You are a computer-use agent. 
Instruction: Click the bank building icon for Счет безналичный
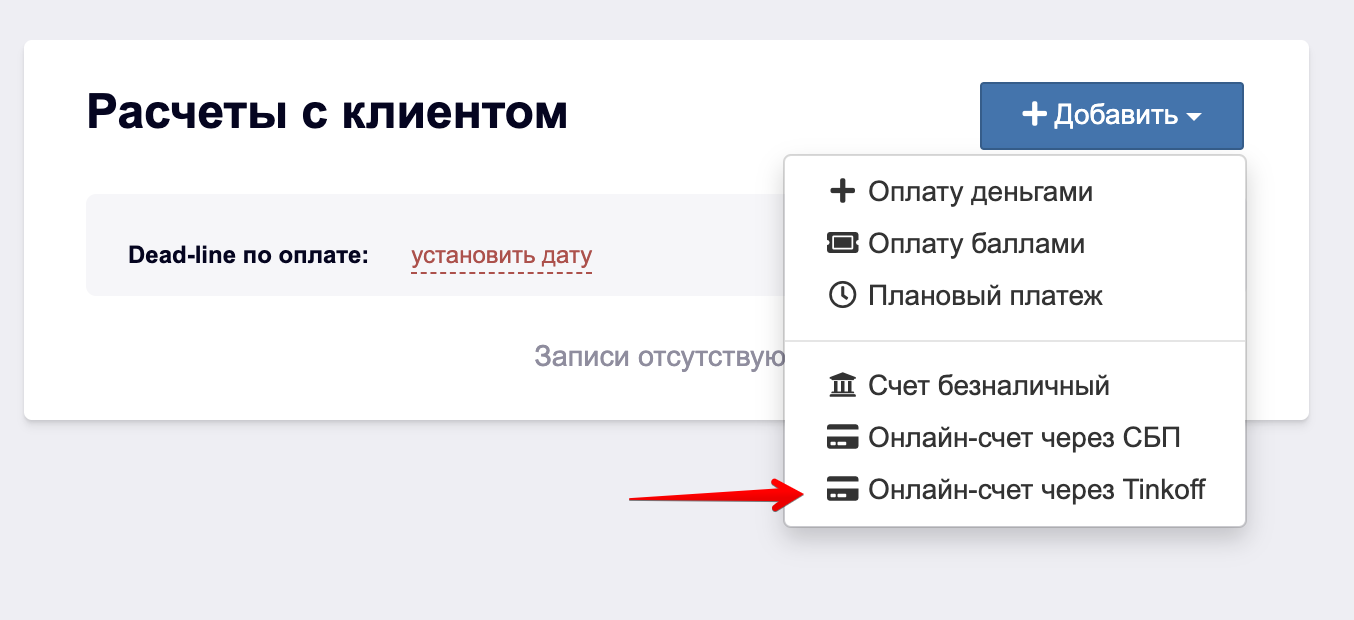click(843, 385)
